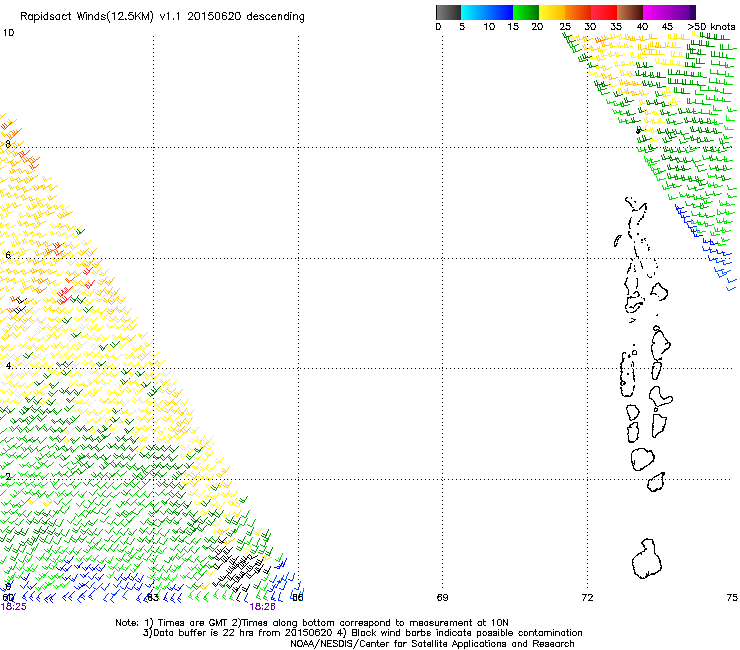Viewport: 740px width, 650px height.
Task: Click the legend scale value '35'
Action: 616,27
